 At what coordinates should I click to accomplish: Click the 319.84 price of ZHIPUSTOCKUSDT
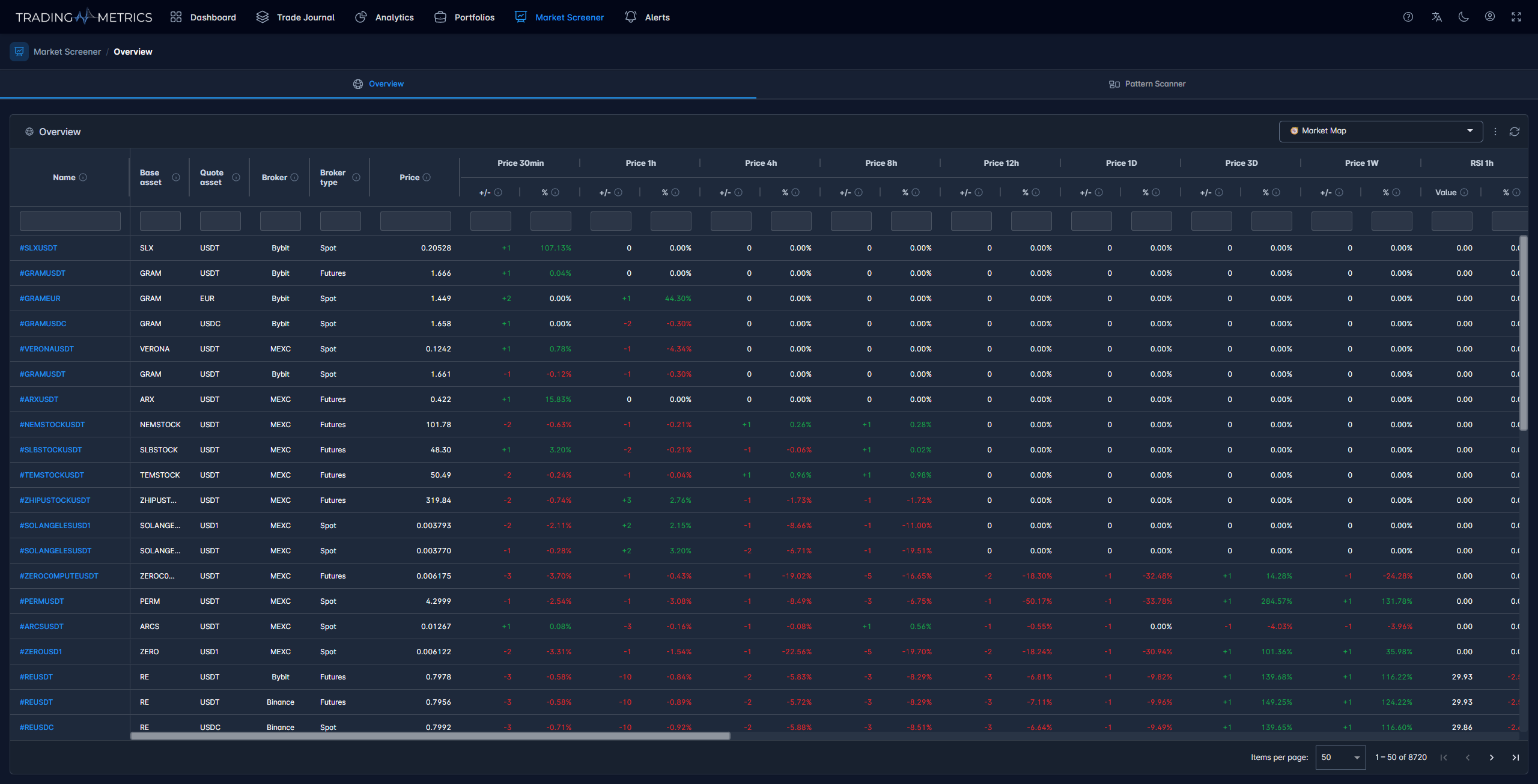[x=439, y=500]
